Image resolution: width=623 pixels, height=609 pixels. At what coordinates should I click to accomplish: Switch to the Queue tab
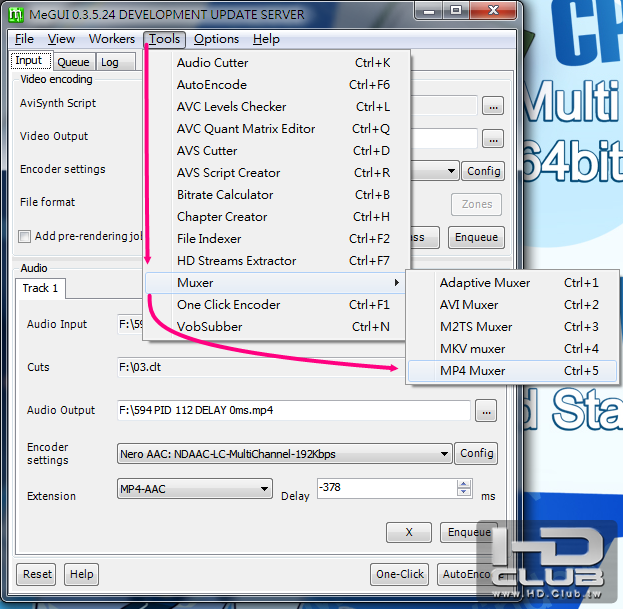[x=74, y=62]
